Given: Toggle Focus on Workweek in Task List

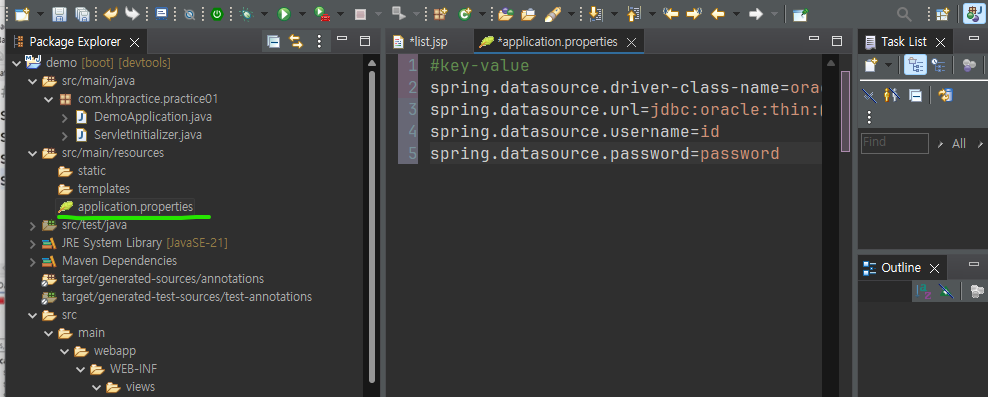Looking at the screenshot, I should tap(970, 64).
